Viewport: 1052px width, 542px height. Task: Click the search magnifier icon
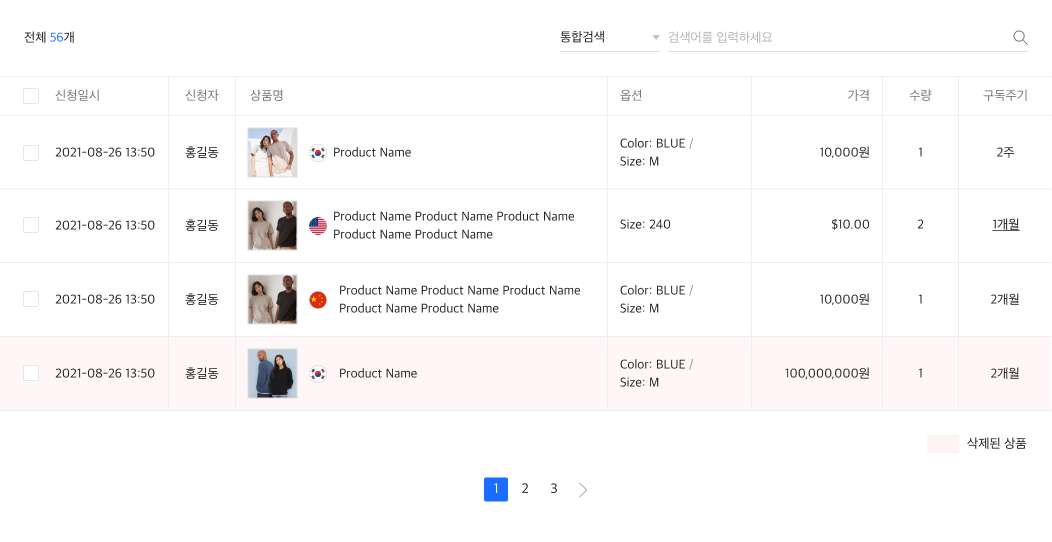pos(1020,38)
